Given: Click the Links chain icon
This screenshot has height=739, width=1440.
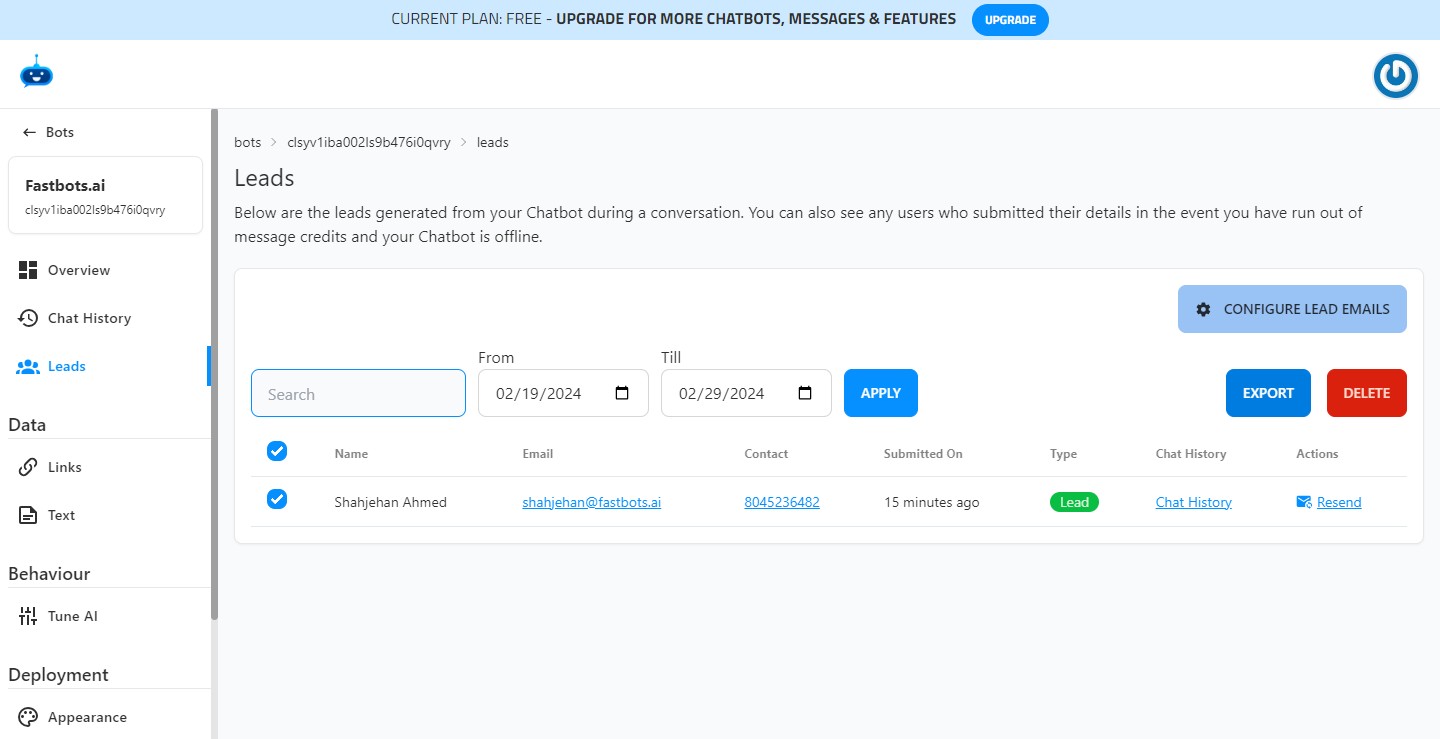Looking at the screenshot, I should click(28, 467).
